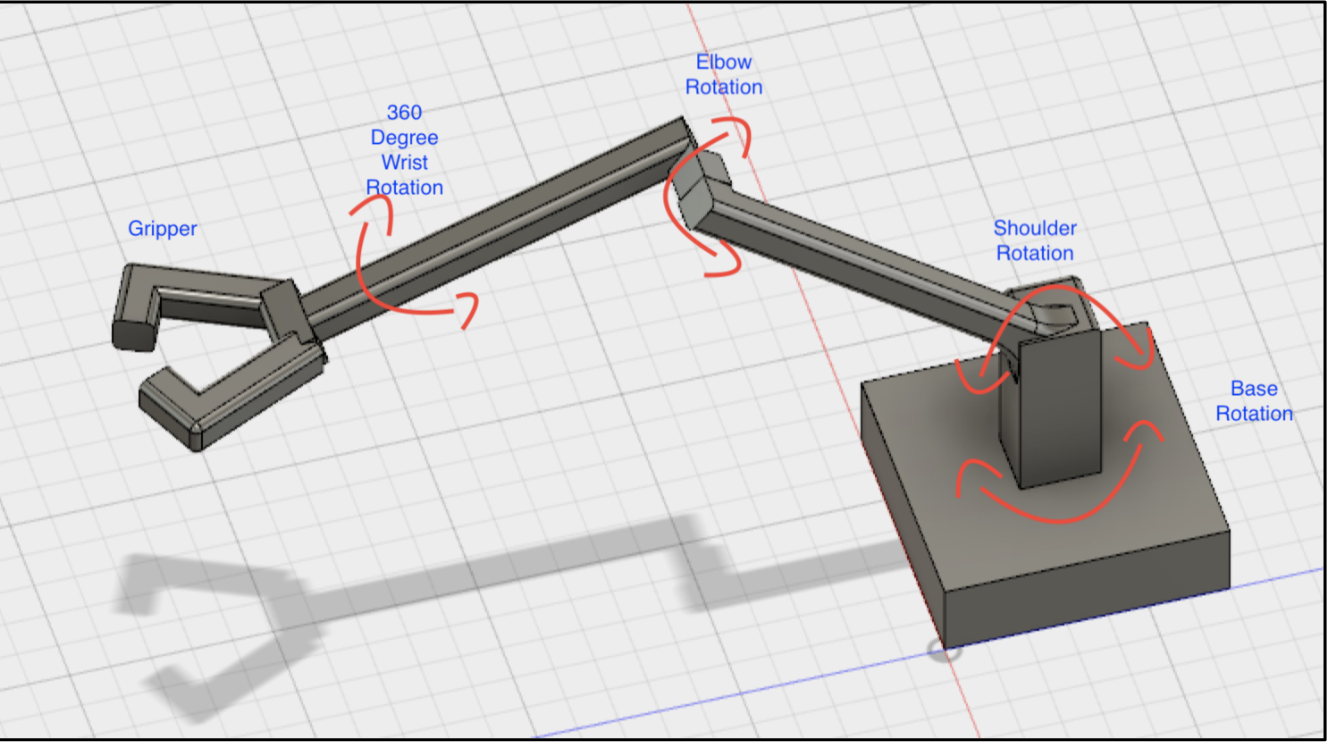Click the Elbow Rotation annotation text
The width and height of the screenshot is (1332, 744).
(724, 75)
